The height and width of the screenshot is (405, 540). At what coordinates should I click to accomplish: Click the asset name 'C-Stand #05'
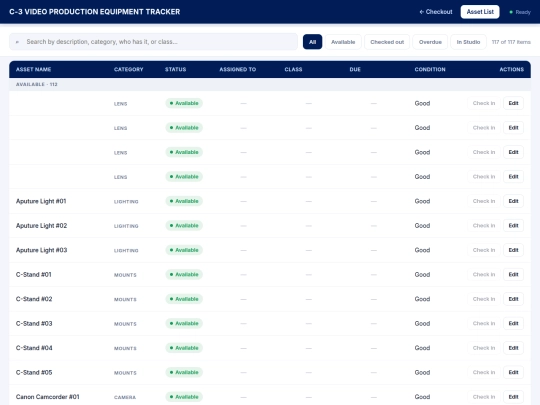(34, 372)
